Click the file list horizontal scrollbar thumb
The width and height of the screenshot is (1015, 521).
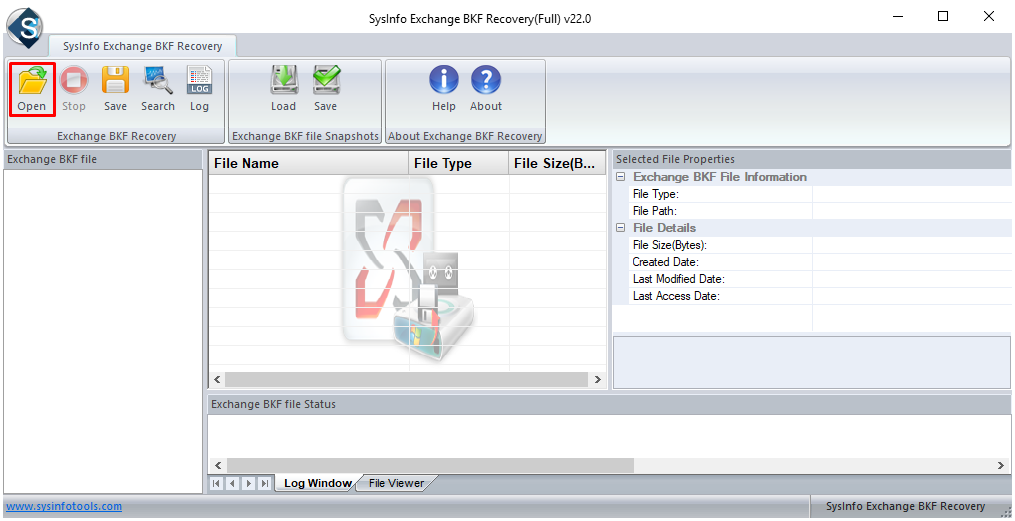(x=406, y=379)
